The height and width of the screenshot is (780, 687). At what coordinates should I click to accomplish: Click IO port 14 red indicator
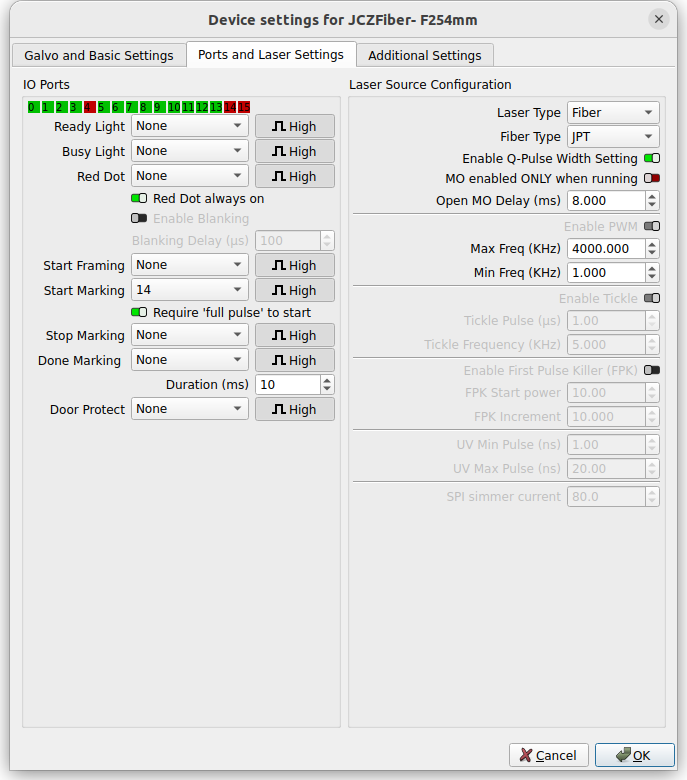coord(230,107)
